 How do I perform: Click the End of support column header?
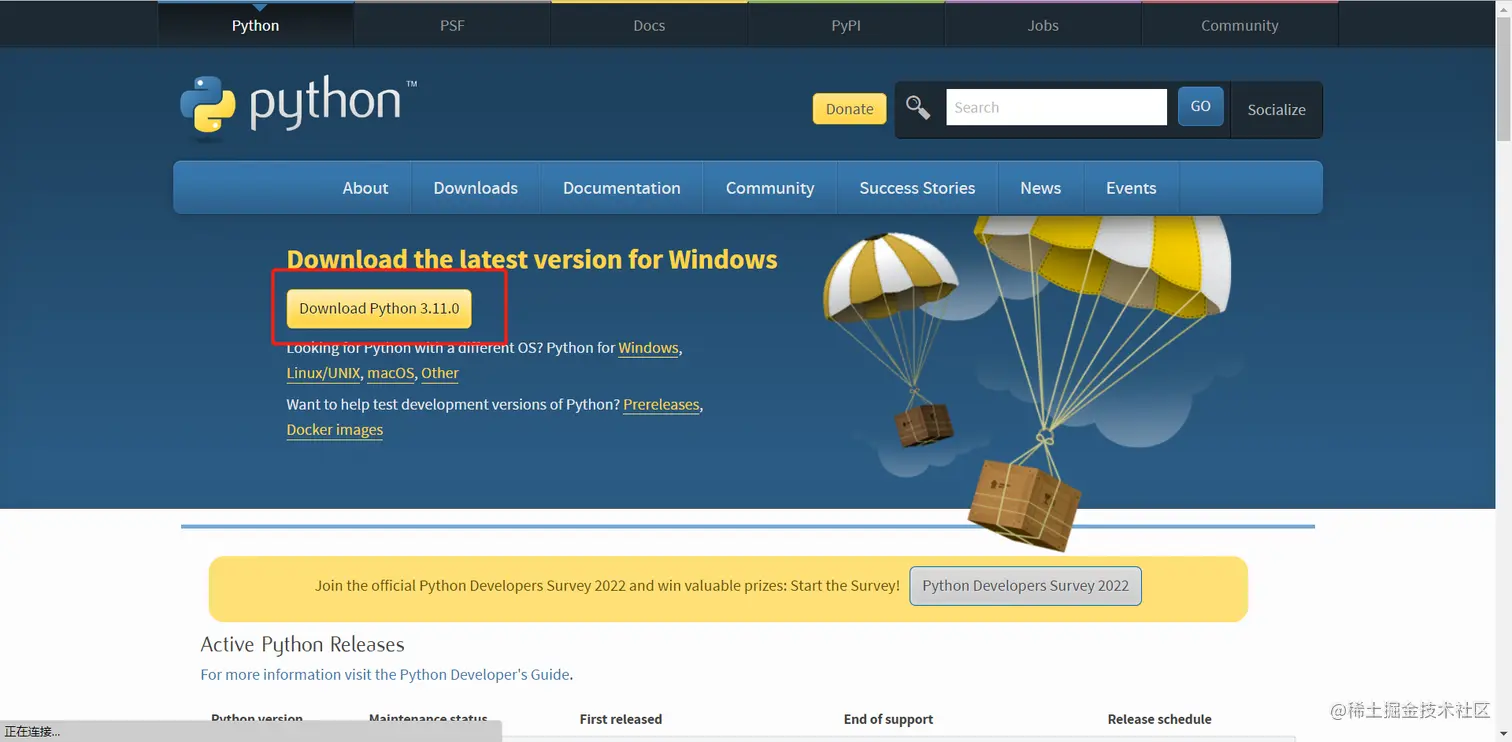tap(888, 719)
